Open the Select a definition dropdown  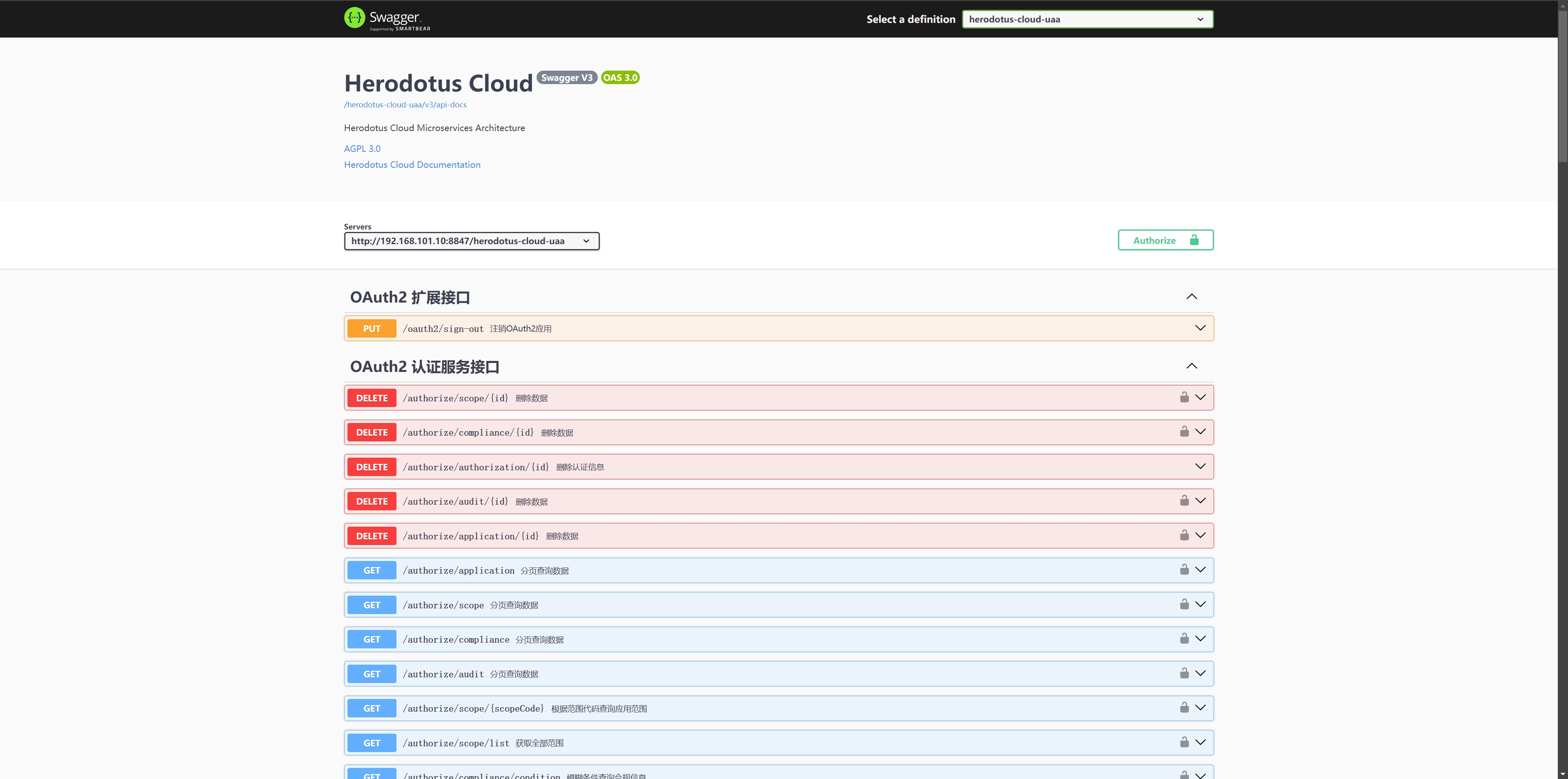click(1087, 20)
